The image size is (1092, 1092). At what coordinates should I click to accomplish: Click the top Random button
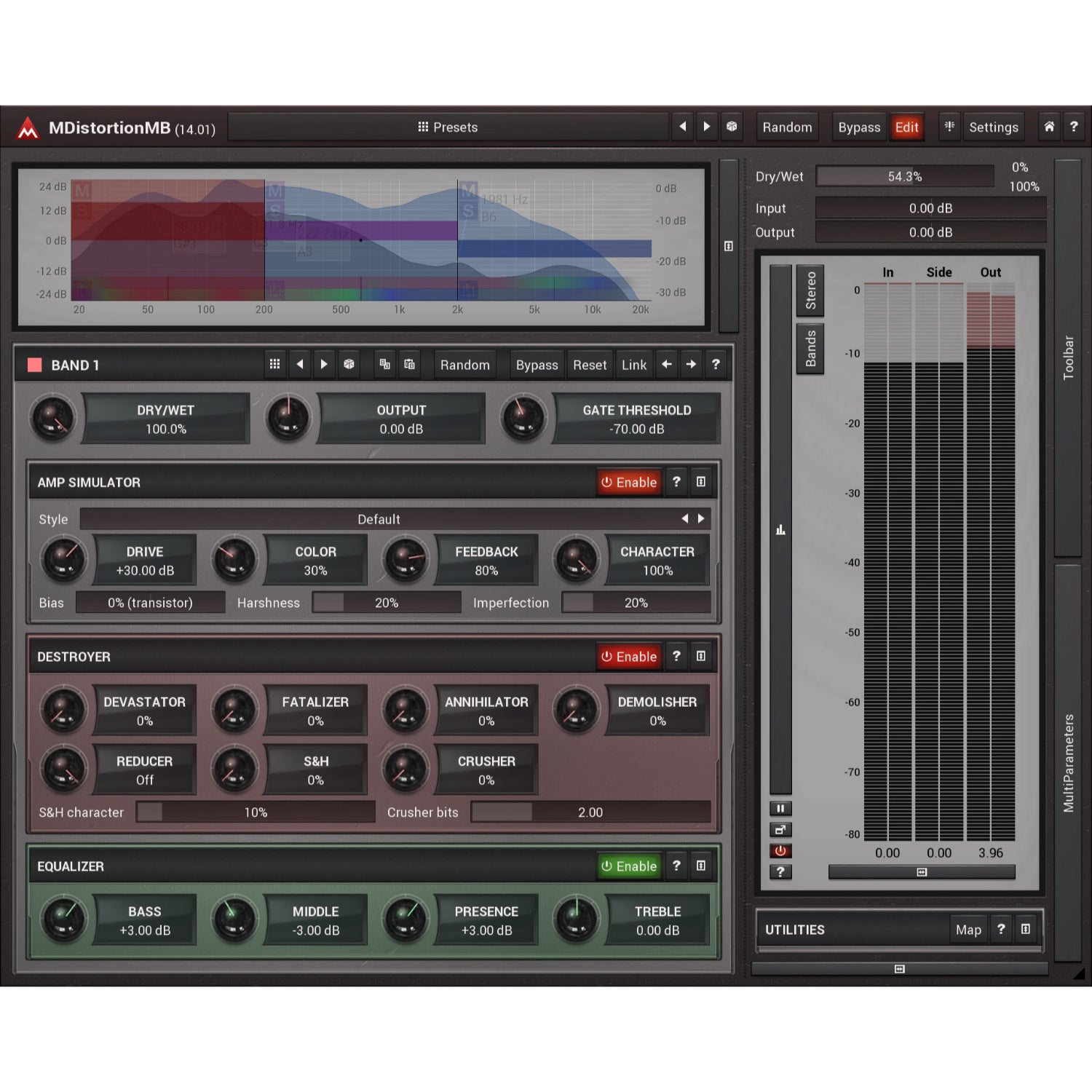[787, 127]
